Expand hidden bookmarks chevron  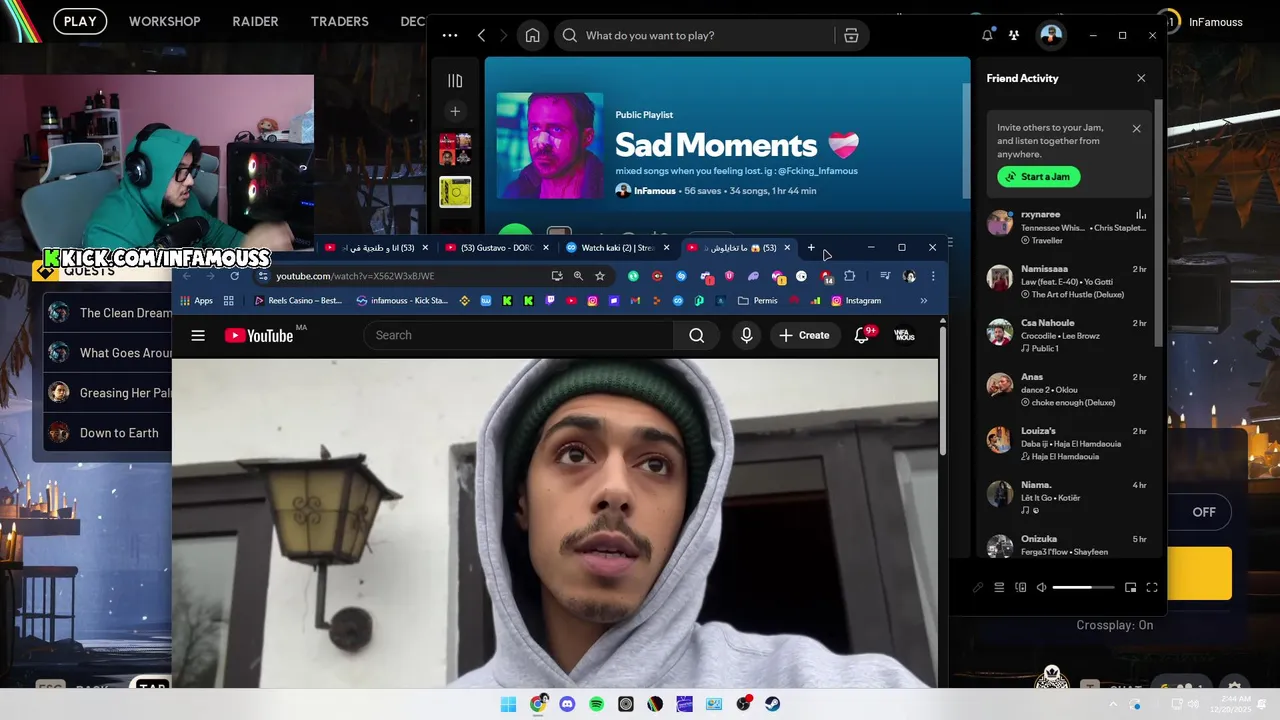point(923,301)
